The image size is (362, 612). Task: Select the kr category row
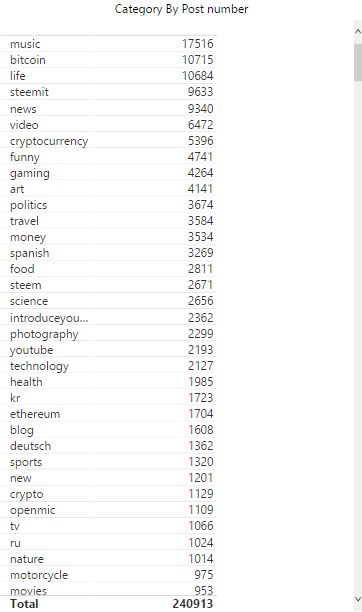pyautogui.click(x=109, y=398)
